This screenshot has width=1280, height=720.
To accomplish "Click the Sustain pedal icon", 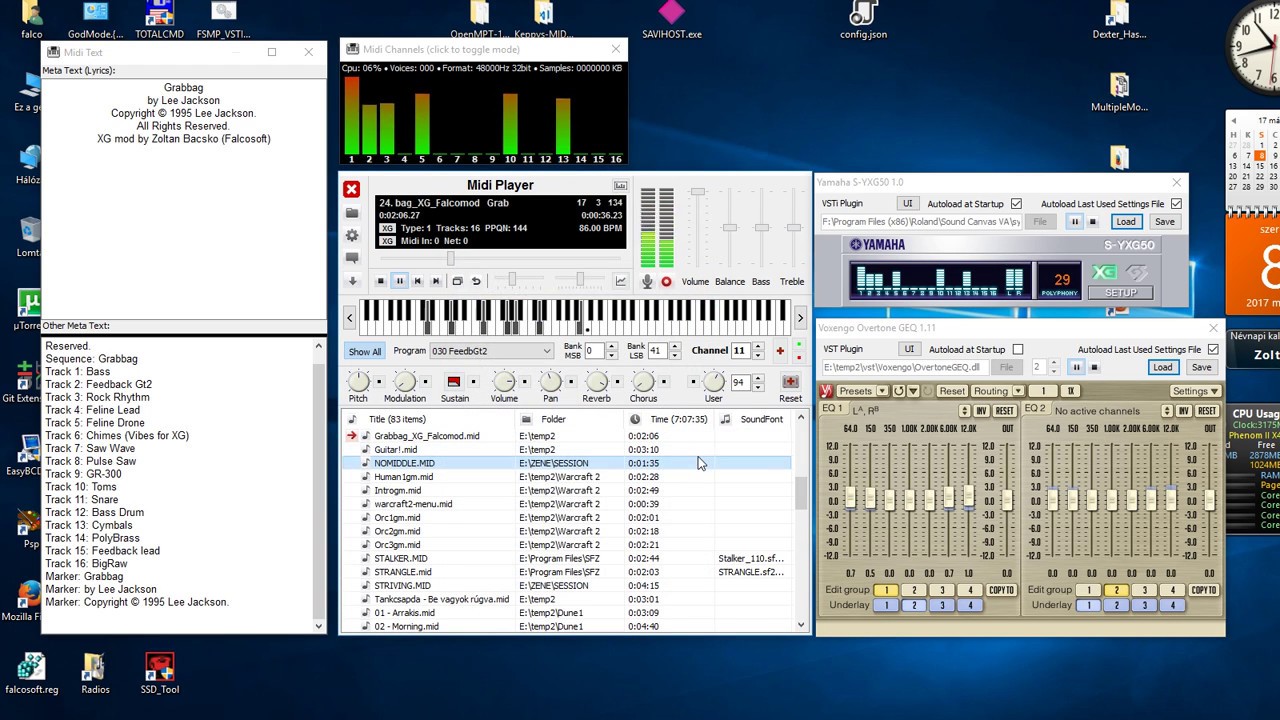I will [454, 382].
